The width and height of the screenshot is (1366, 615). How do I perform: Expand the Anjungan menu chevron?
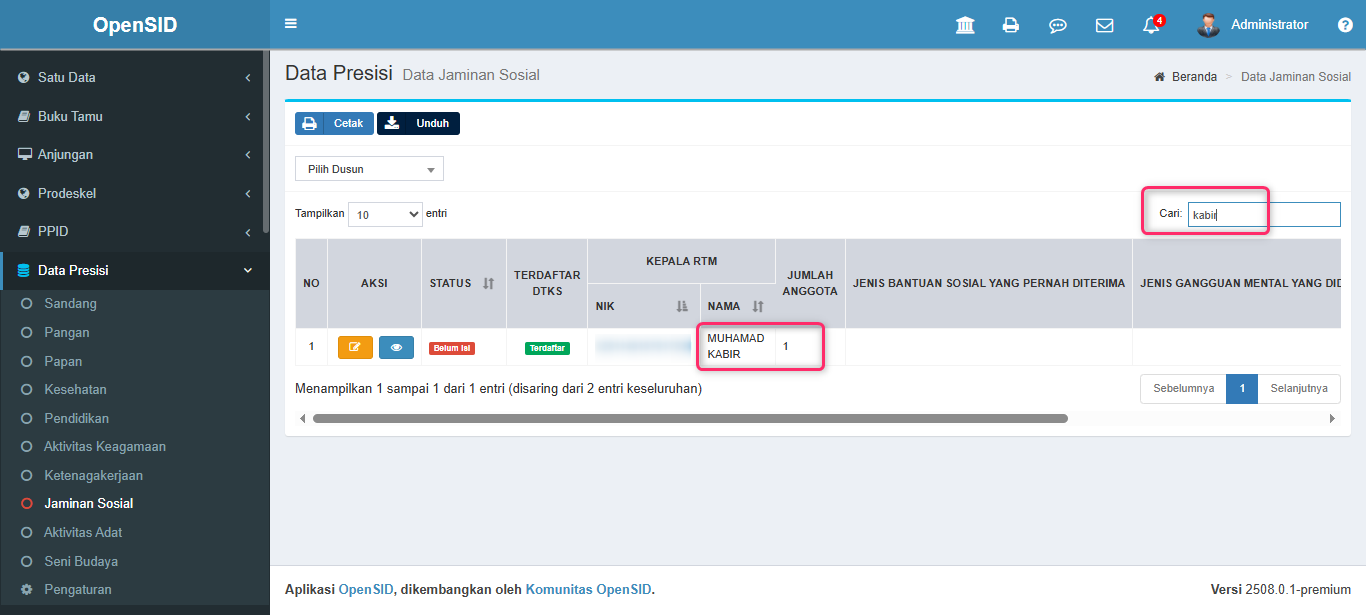click(x=247, y=155)
